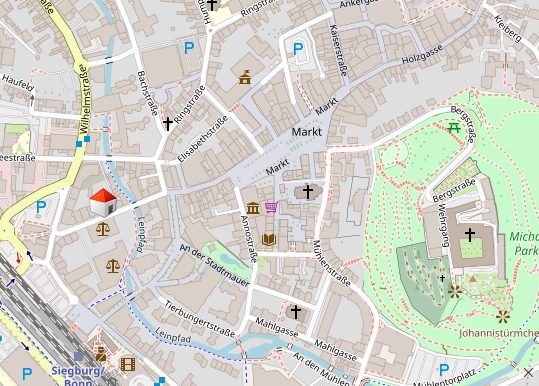Click the church cross south of Markt
539x386 pixels.
coord(308,192)
